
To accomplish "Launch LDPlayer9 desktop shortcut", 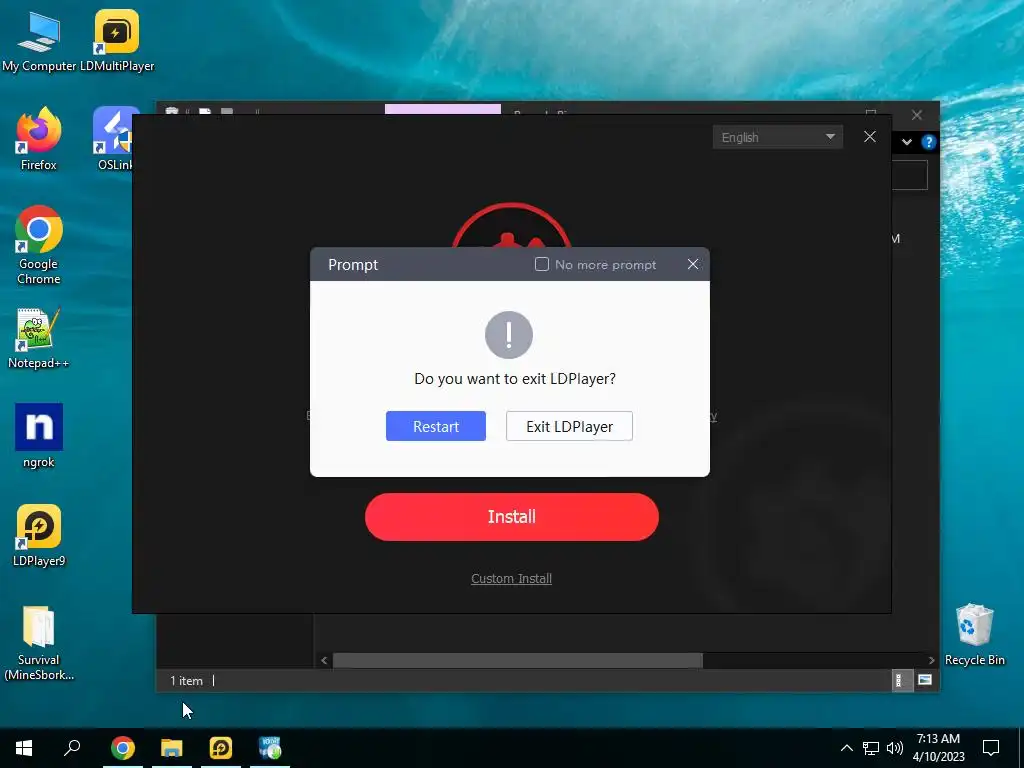I will (39, 536).
